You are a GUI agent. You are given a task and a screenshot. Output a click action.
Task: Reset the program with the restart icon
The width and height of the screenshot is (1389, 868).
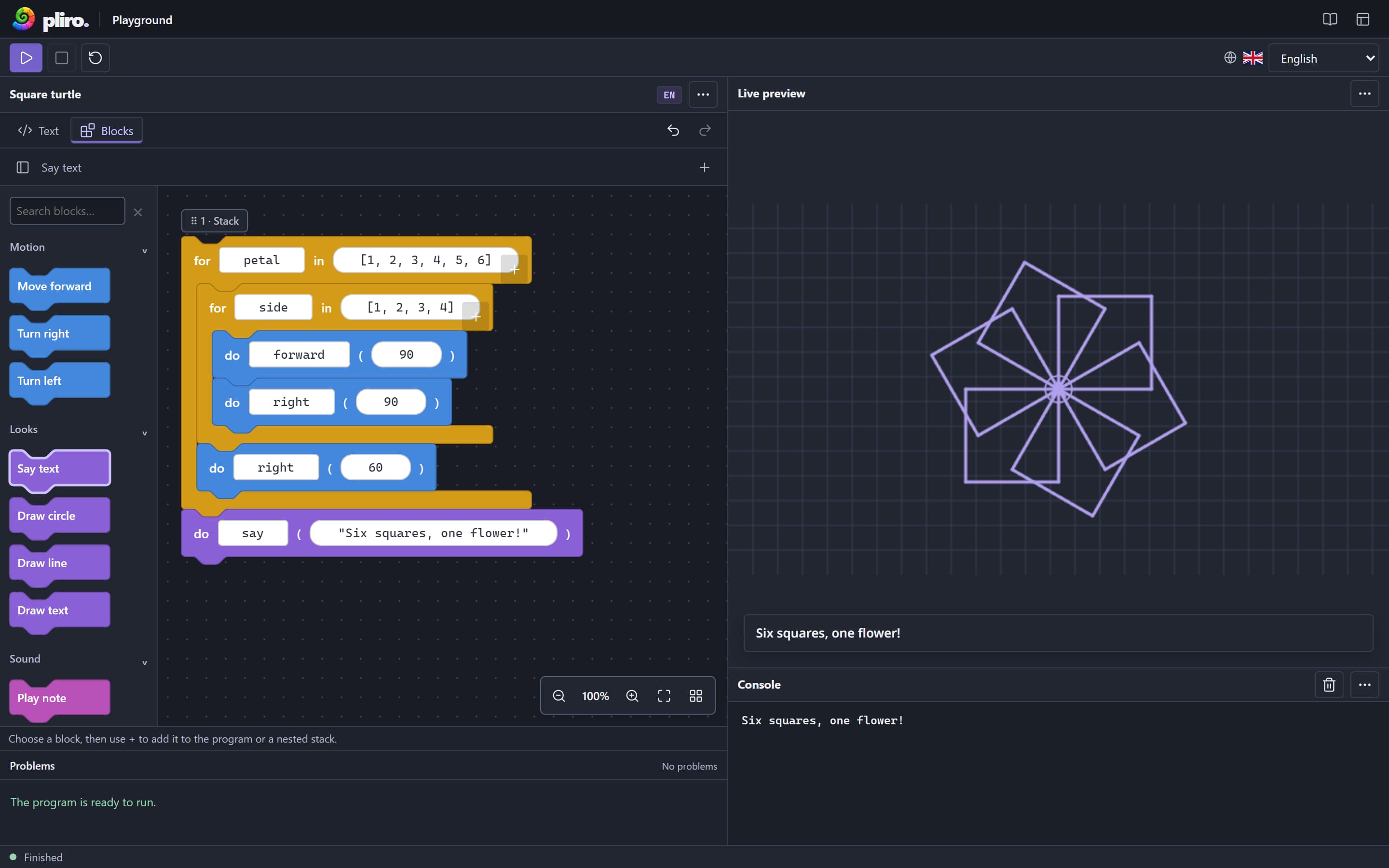[95, 58]
